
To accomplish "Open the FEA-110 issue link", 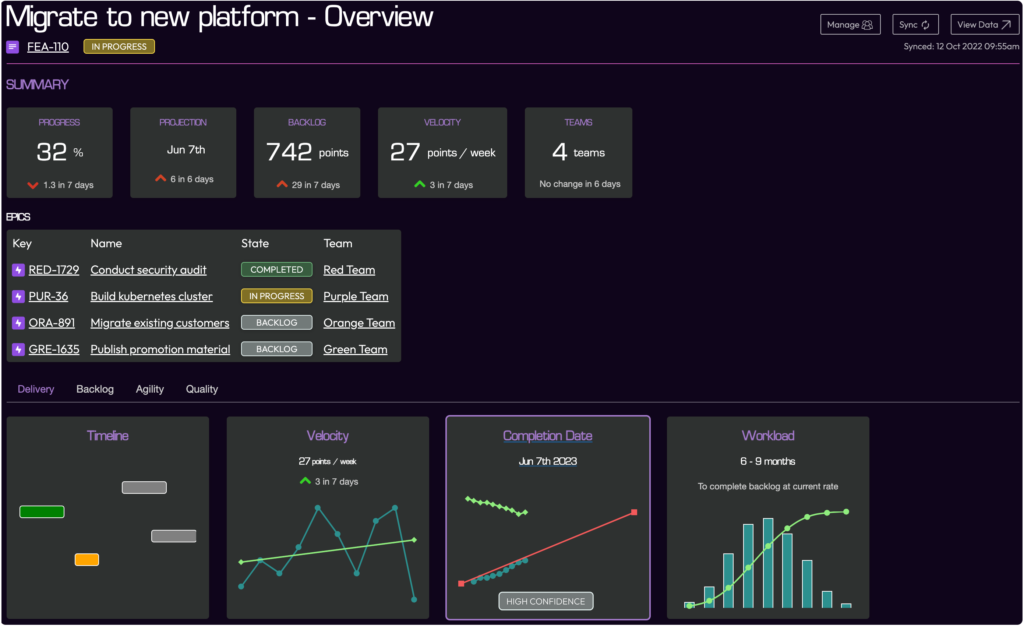I will pyautogui.click(x=48, y=47).
